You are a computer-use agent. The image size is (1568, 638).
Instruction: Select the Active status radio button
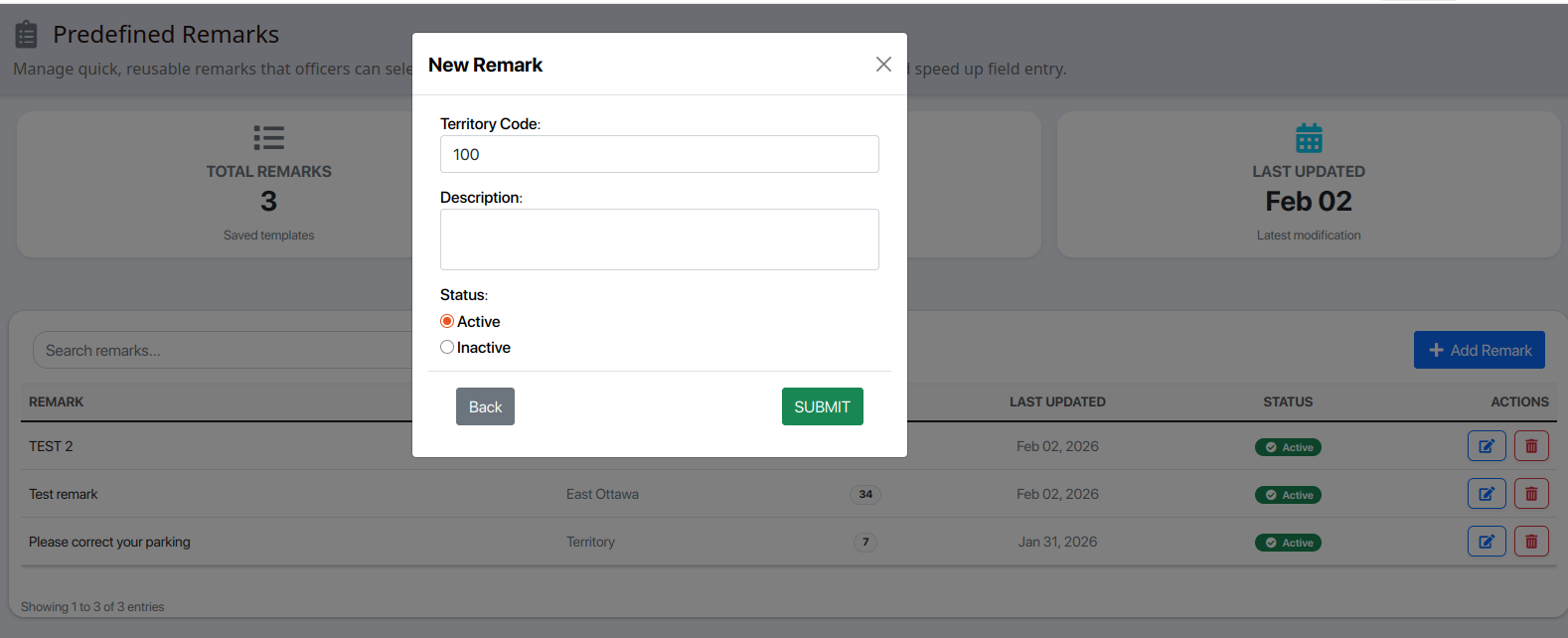pos(447,321)
